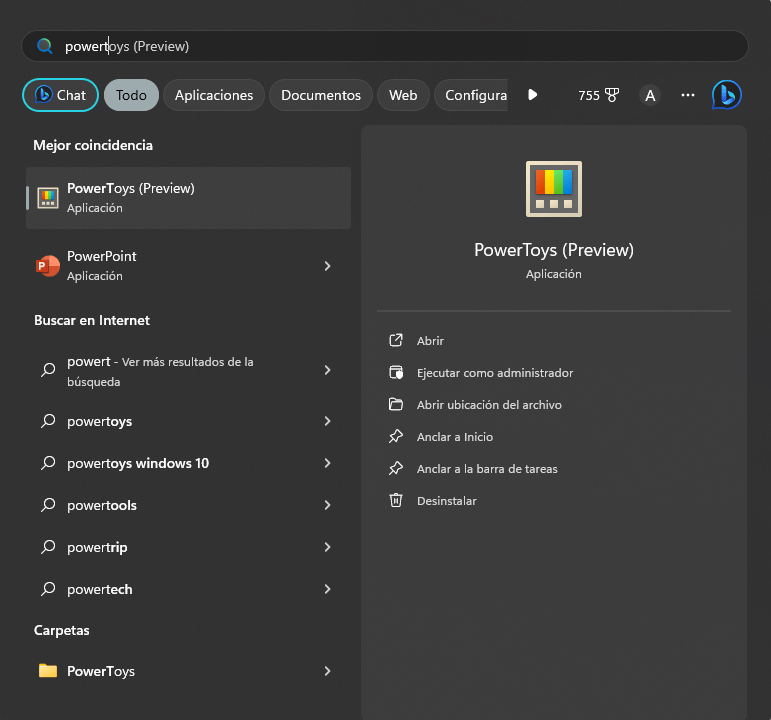
Task: Click the pin icon beside Anclar a Inicio
Action: click(x=396, y=436)
